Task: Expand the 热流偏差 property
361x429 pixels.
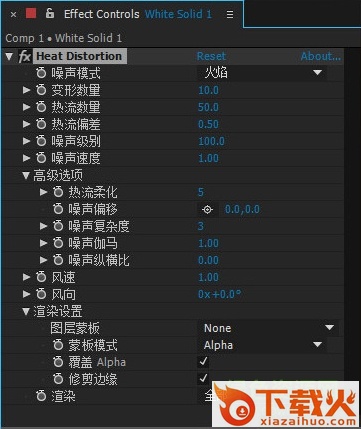Action: 26,124
